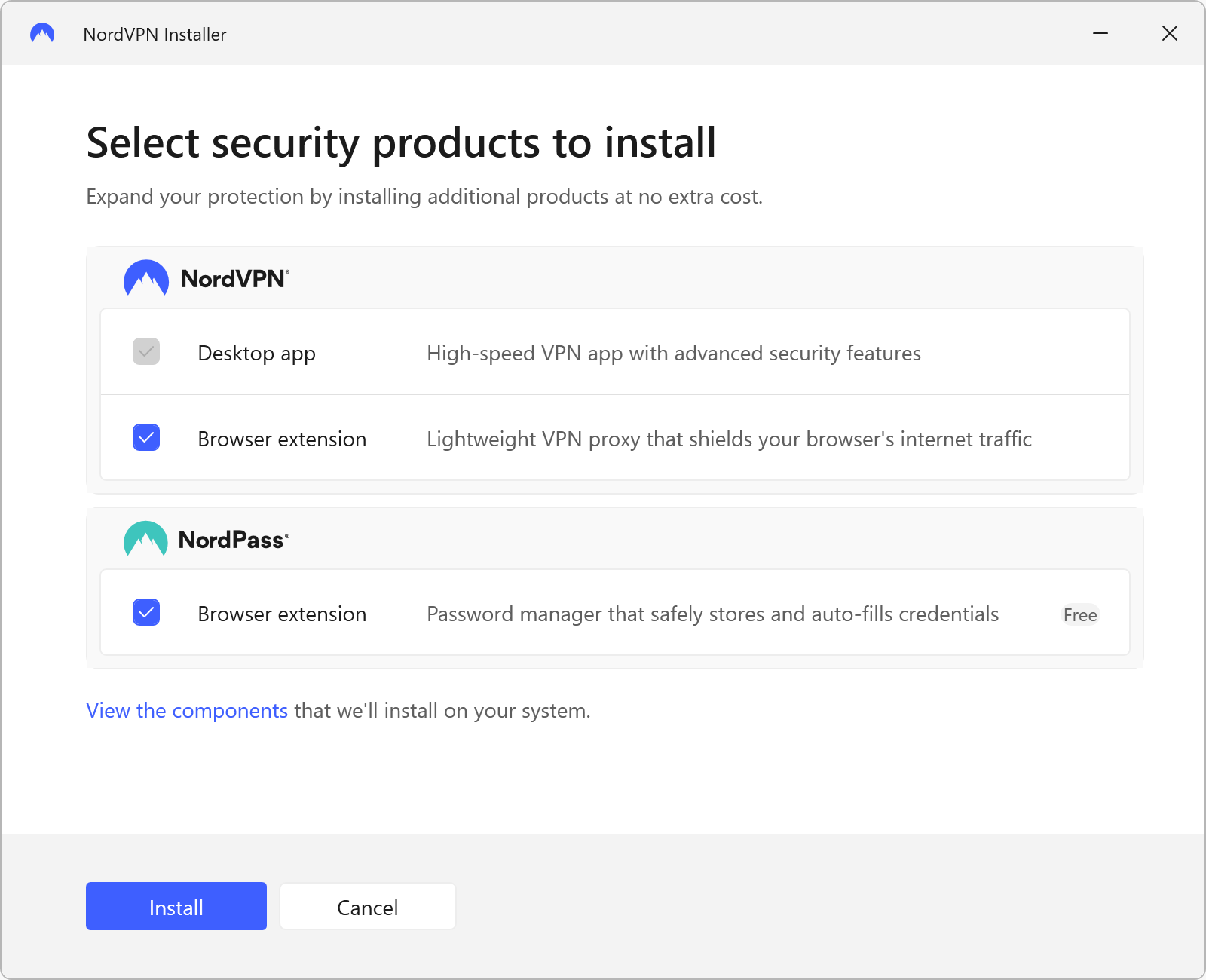Click the 'Password manager that safely stores' description
The width and height of the screenshot is (1206, 980).
coord(712,614)
